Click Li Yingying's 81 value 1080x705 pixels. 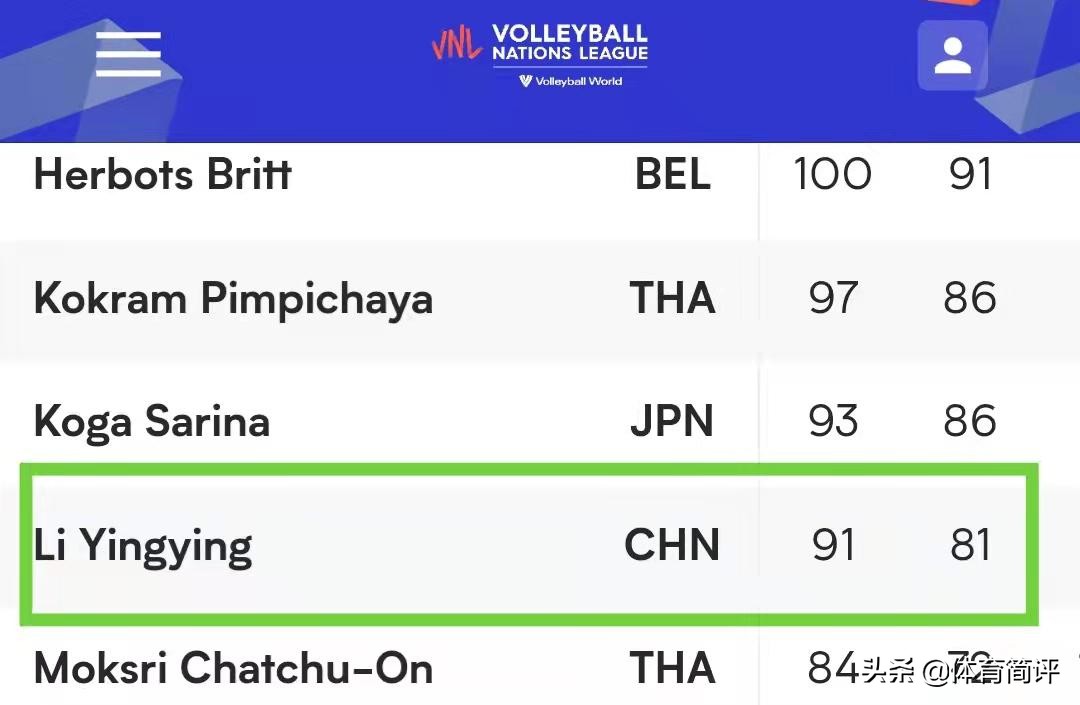[x=970, y=545]
